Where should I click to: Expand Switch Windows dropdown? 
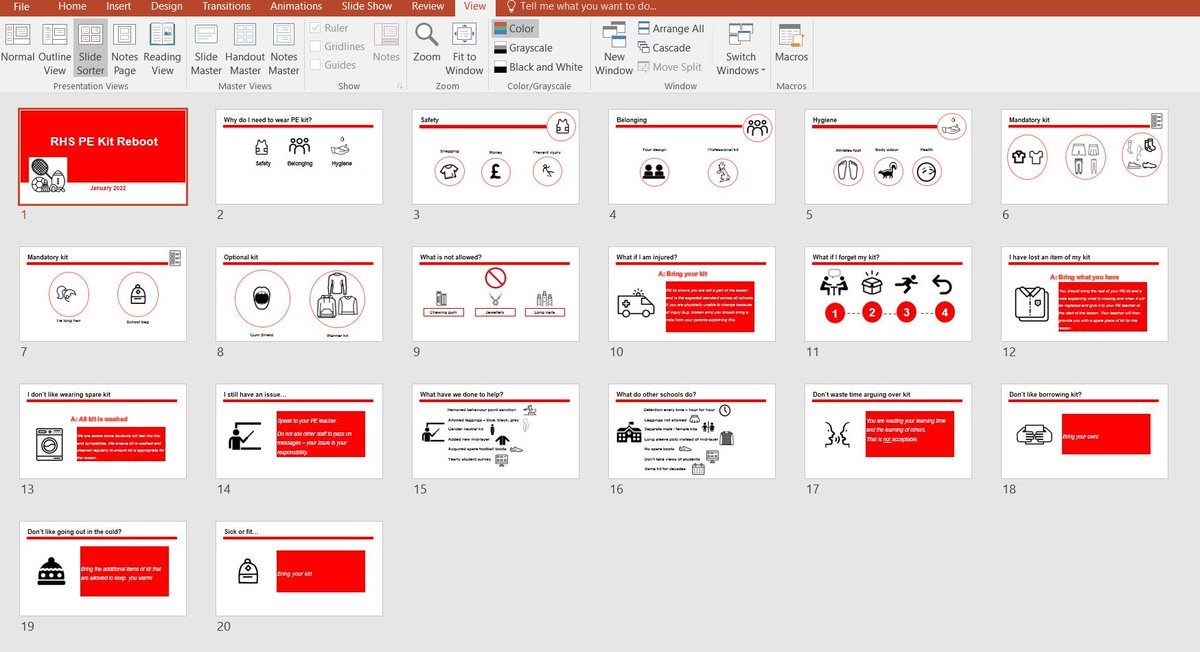coord(741,48)
